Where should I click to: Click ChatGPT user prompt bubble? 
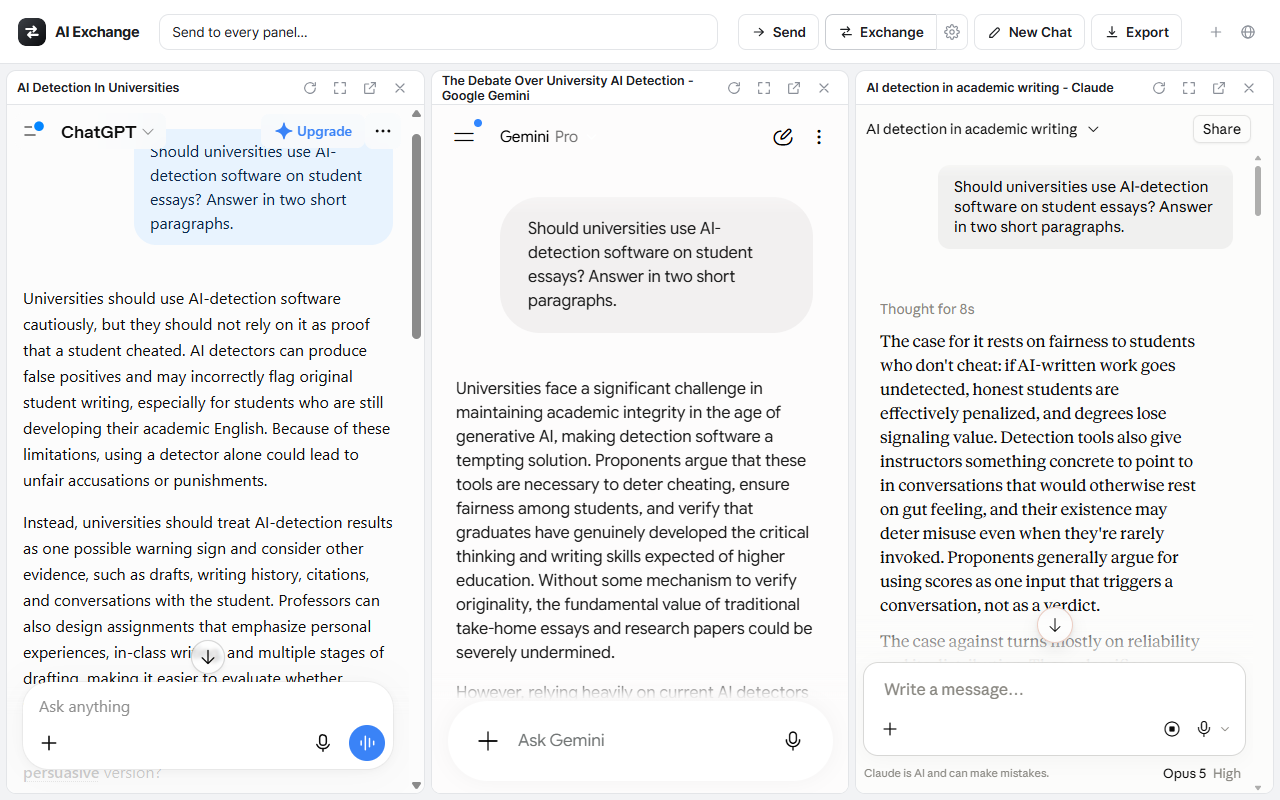(x=264, y=188)
